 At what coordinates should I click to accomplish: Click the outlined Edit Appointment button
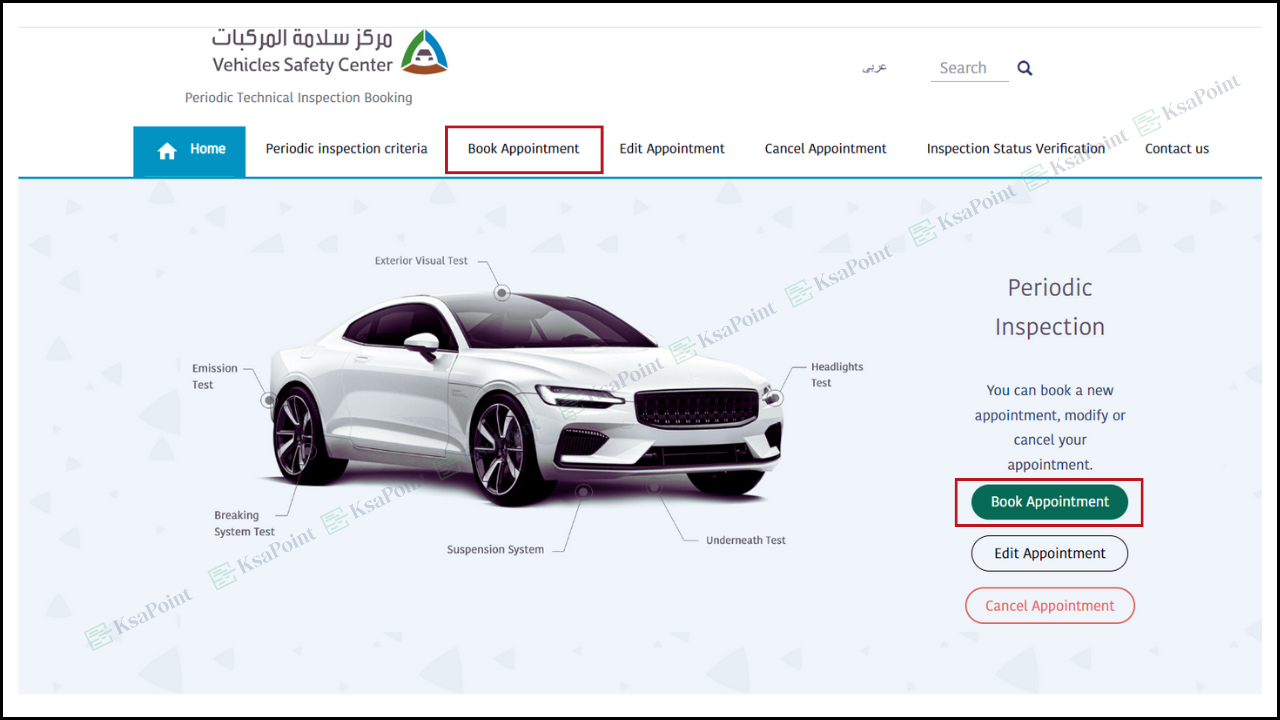1050,554
